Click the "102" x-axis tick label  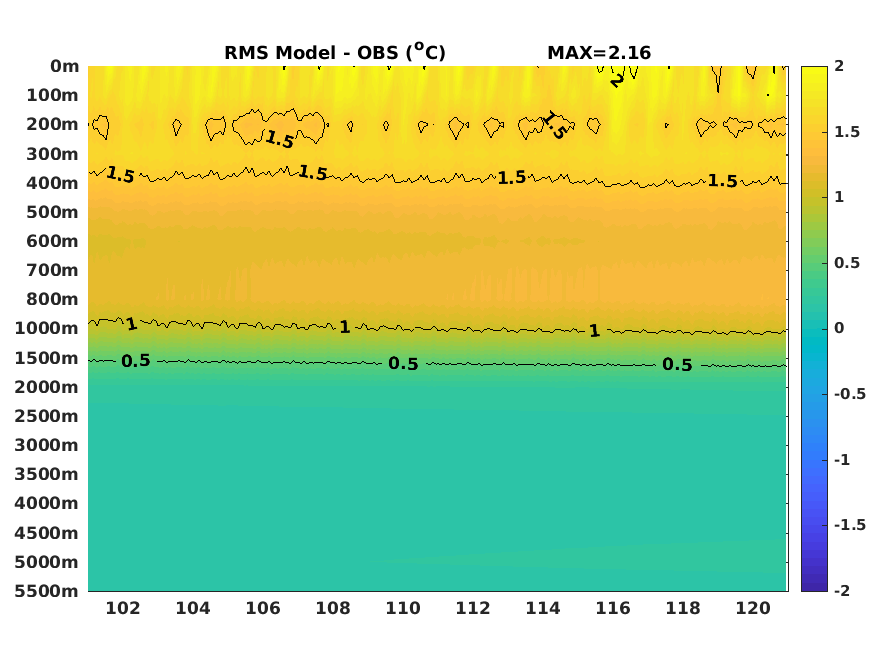click(123, 608)
